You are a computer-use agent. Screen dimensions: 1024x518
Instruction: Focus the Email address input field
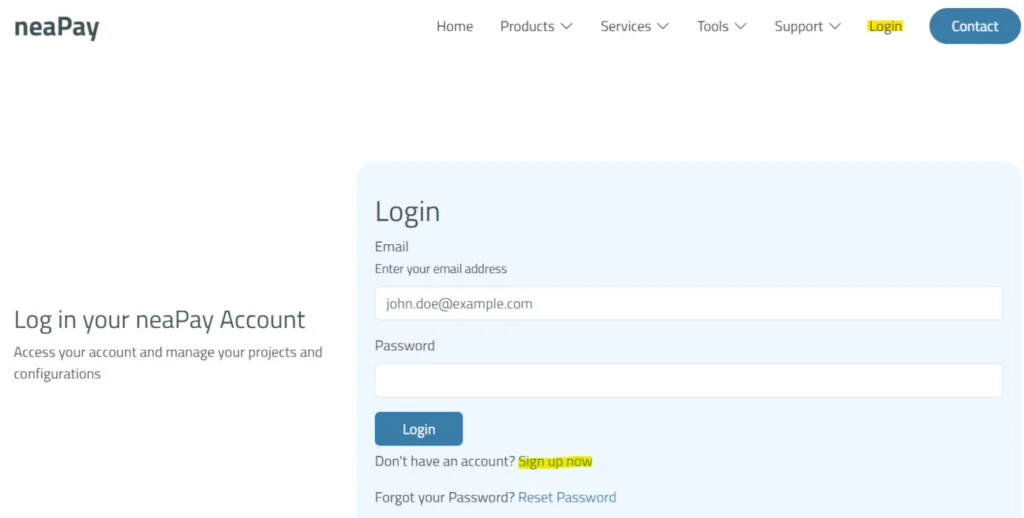688,304
